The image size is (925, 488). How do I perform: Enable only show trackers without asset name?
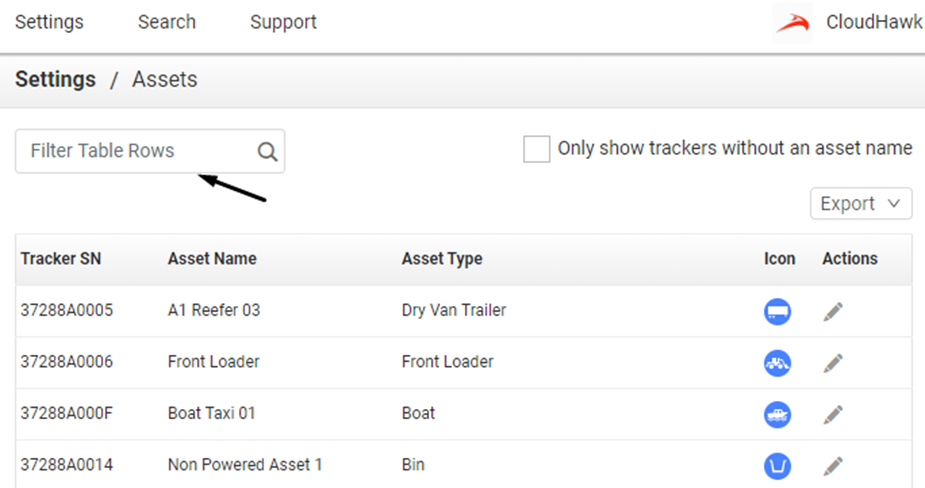coord(536,149)
